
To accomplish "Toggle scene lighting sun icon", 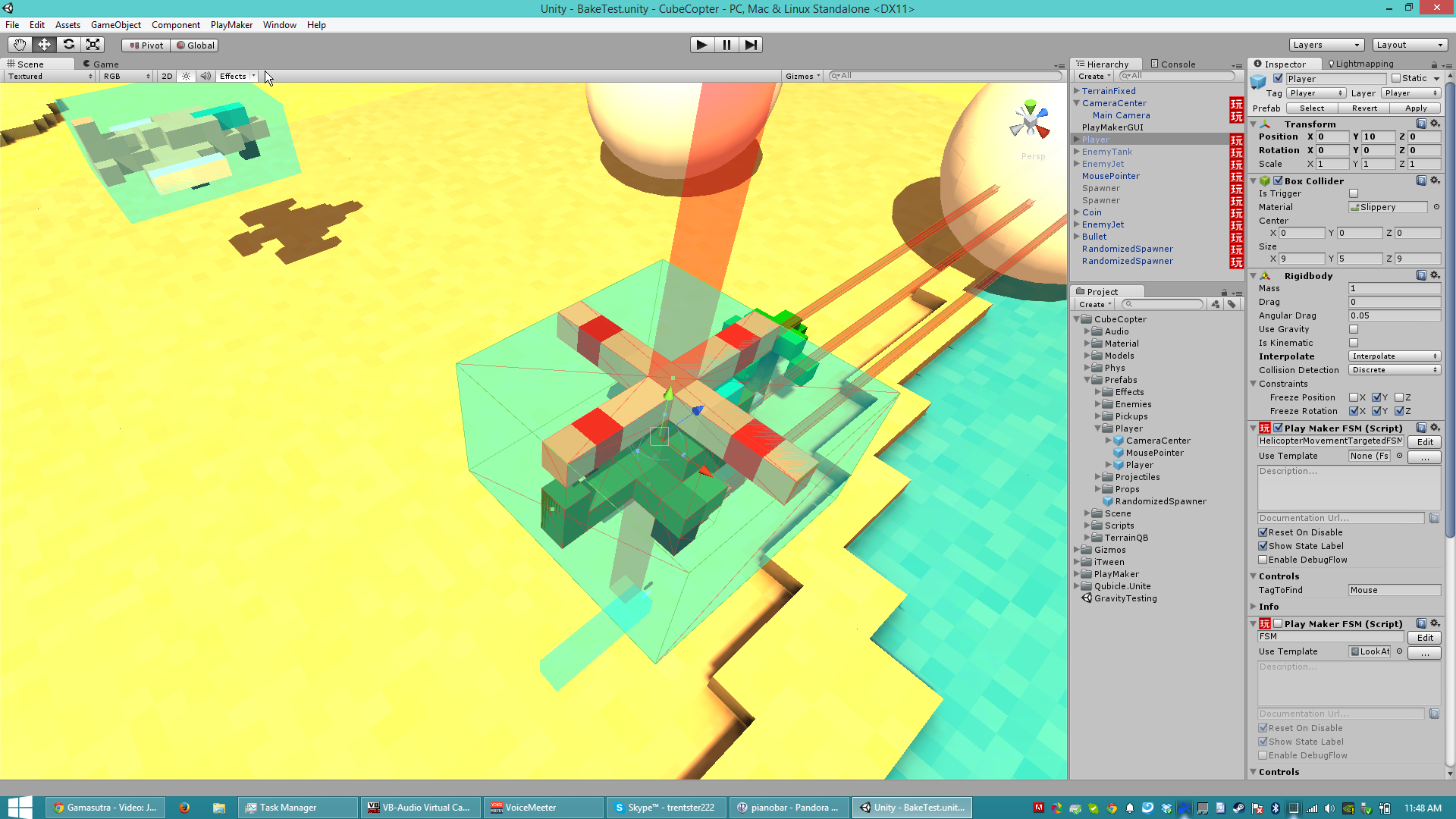I will click(x=187, y=77).
